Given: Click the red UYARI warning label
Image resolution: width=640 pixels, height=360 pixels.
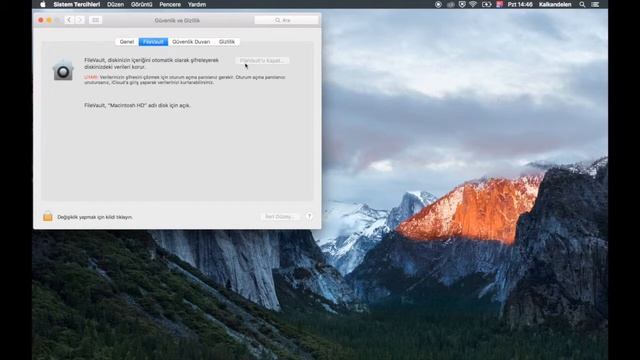Looking at the screenshot, I should coord(91,77).
